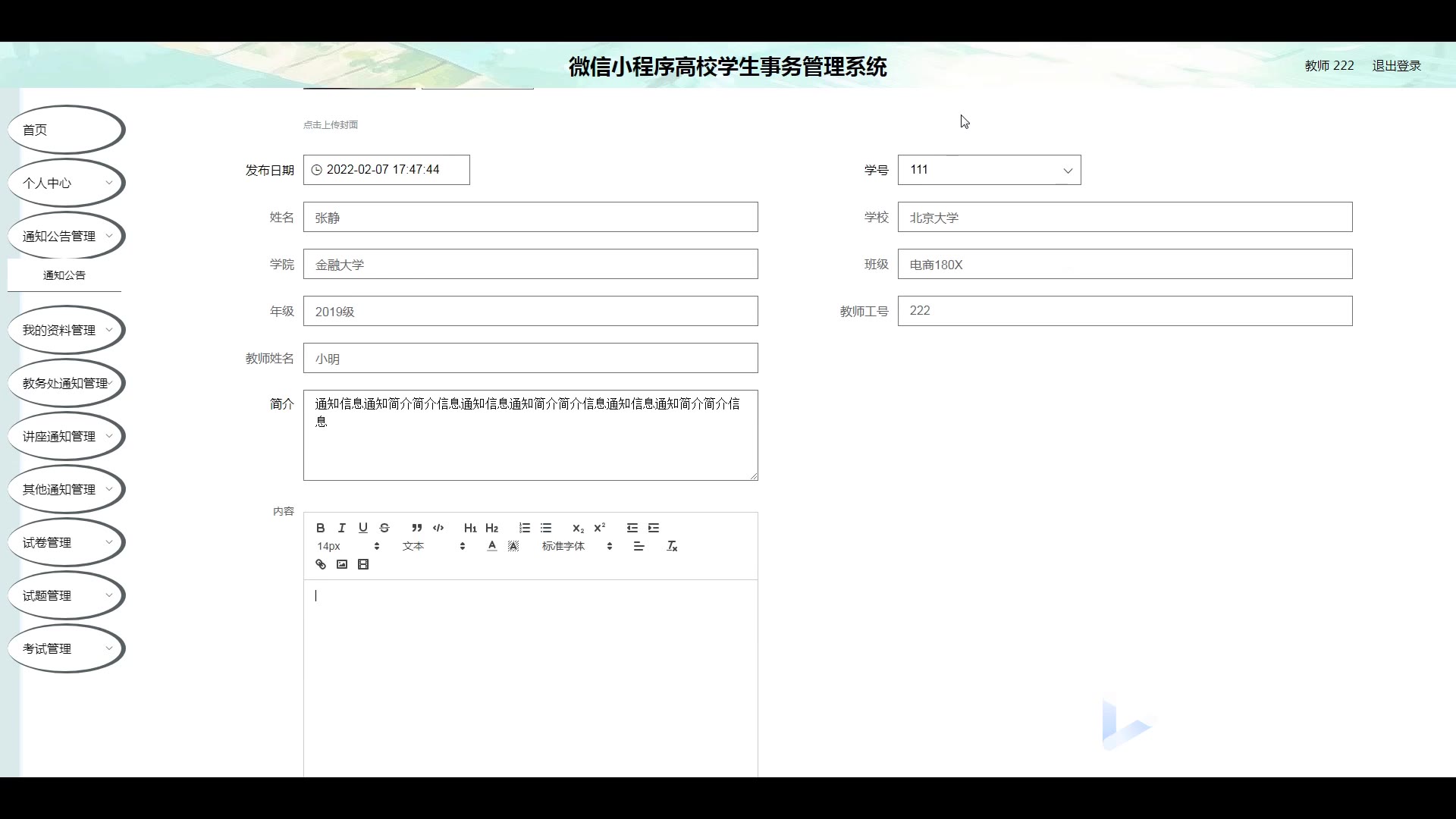The width and height of the screenshot is (1456, 819).
Task: Insert a blockquote
Action: [x=416, y=528]
